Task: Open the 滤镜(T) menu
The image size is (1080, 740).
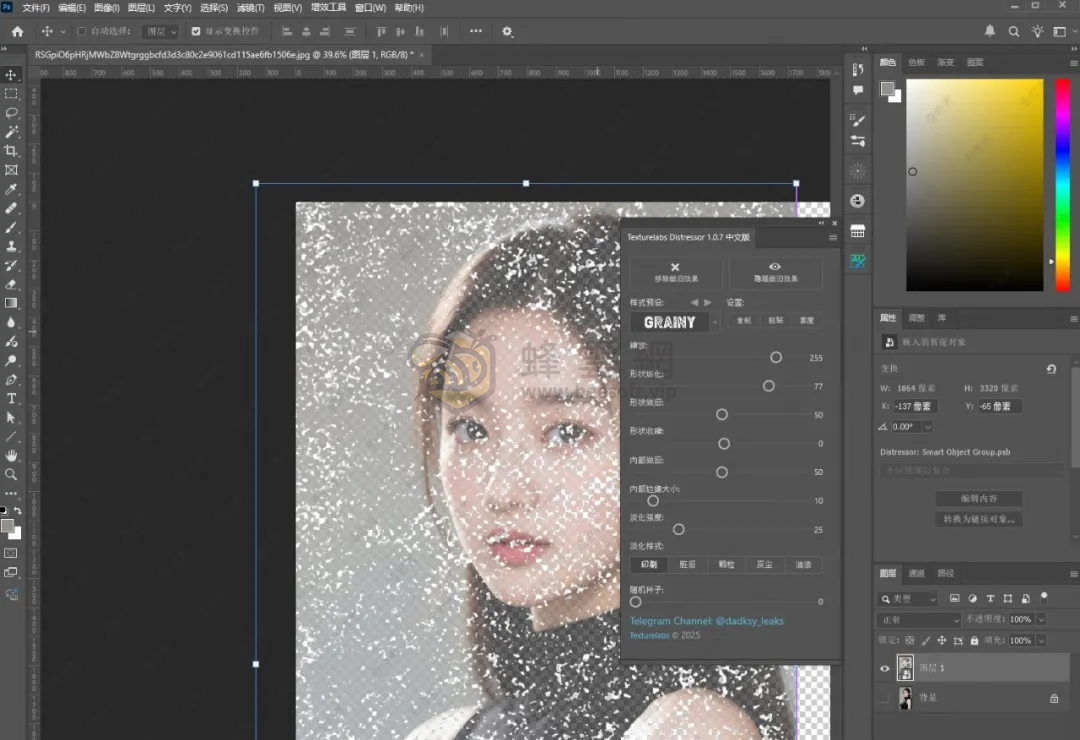Action: pyautogui.click(x=250, y=8)
